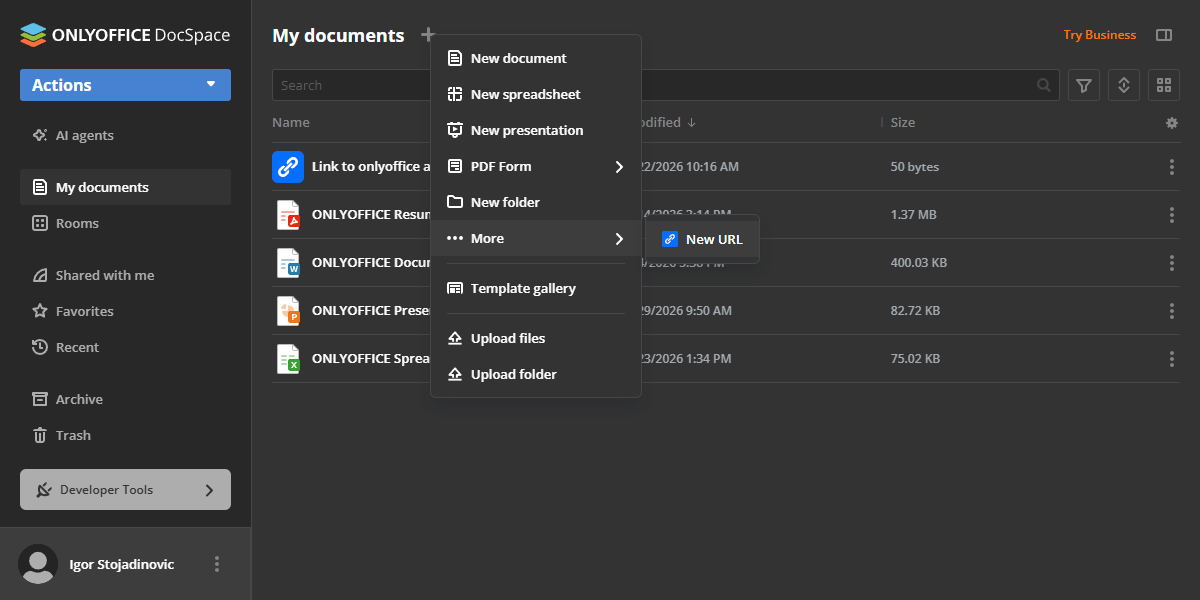This screenshot has width=1200, height=600.
Task: Open the three-dot menu beside Igor Stojadinovic
Action: pyautogui.click(x=217, y=564)
